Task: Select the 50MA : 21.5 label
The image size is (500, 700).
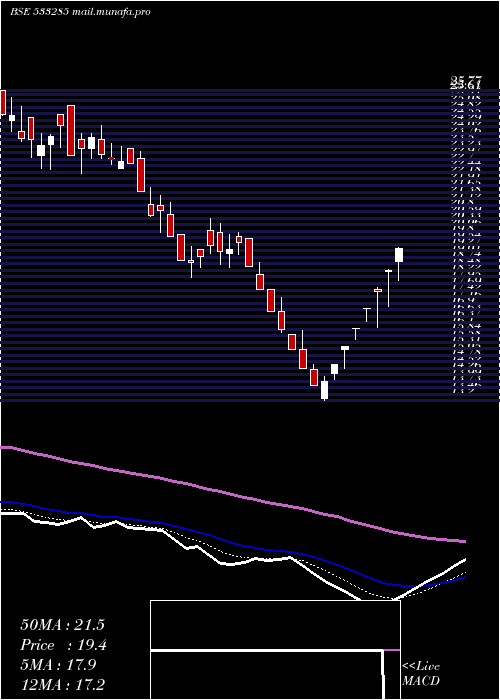Action: 62,625
